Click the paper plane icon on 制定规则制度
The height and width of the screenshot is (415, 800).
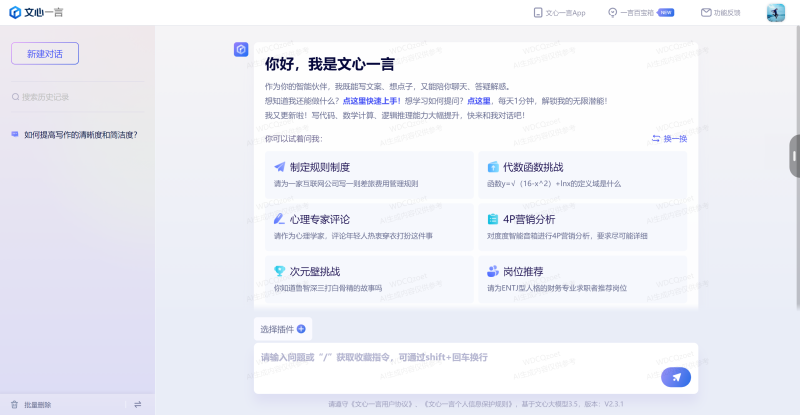pyautogui.click(x=280, y=167)
